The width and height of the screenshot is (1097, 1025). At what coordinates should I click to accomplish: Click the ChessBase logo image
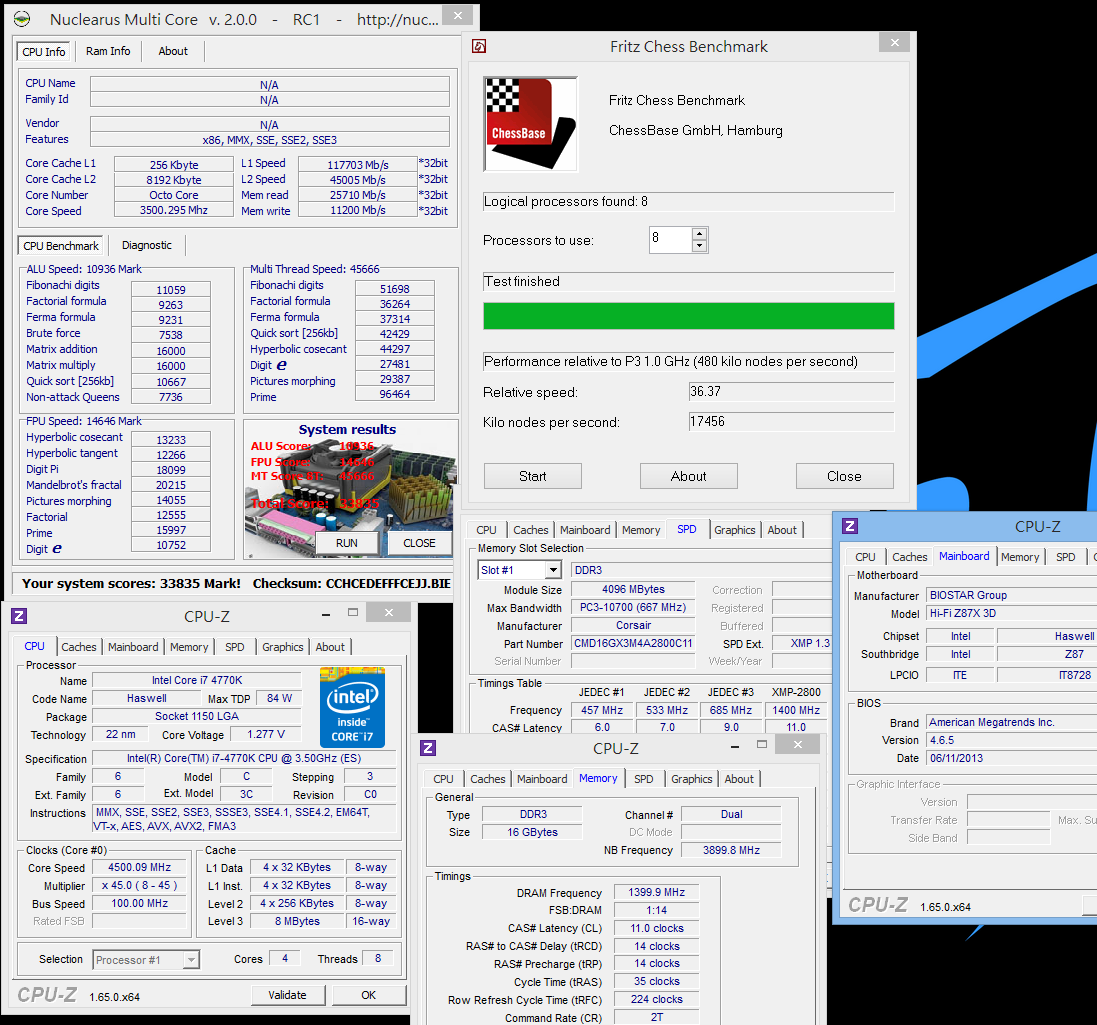coord(530,124)
